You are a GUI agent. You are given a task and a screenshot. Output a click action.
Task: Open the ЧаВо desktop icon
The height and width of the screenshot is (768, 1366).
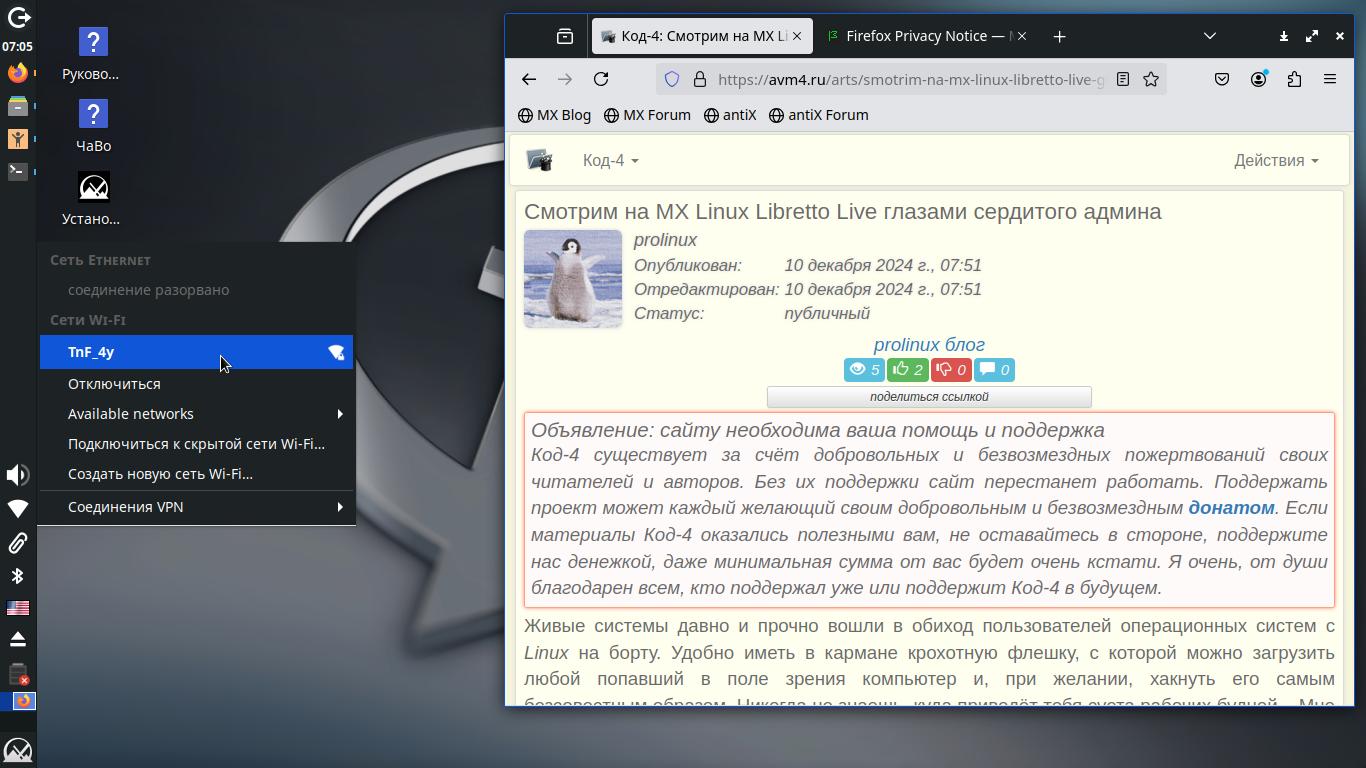point(93,126)
